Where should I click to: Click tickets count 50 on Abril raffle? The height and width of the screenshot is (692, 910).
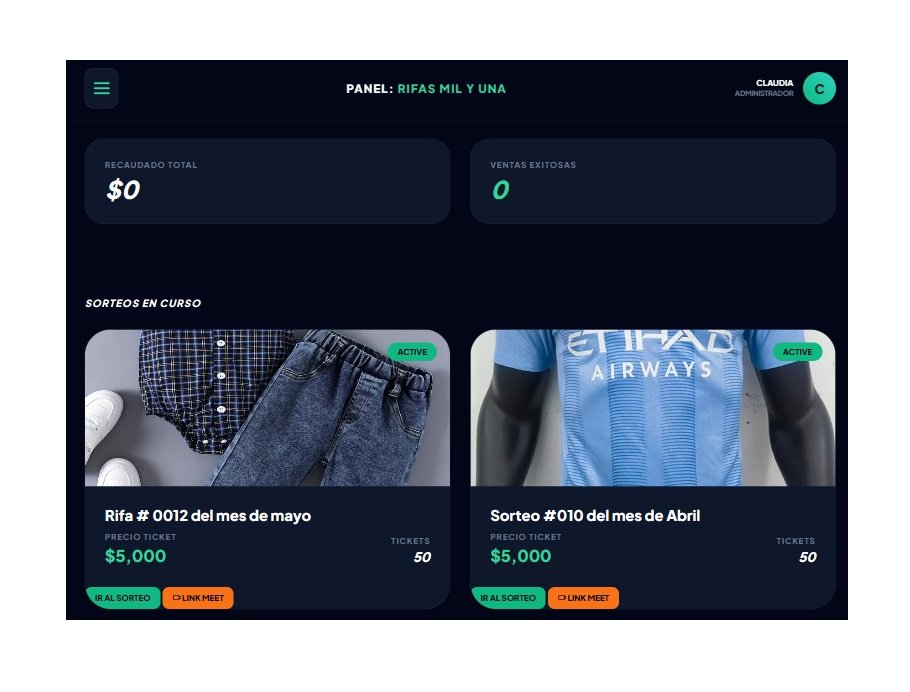coord(807,557)
